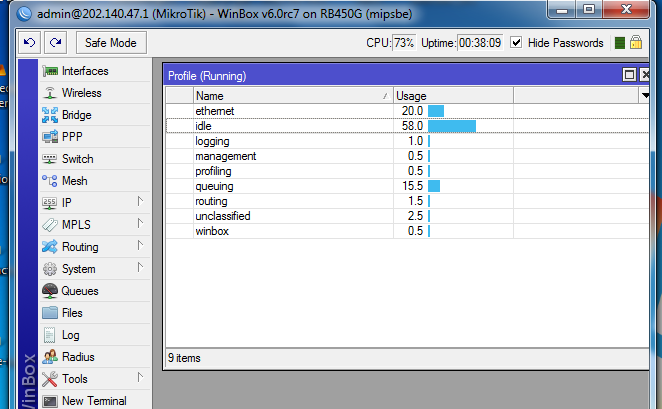
Task: Click the Redo arrow icon
Action: point(55,43)
